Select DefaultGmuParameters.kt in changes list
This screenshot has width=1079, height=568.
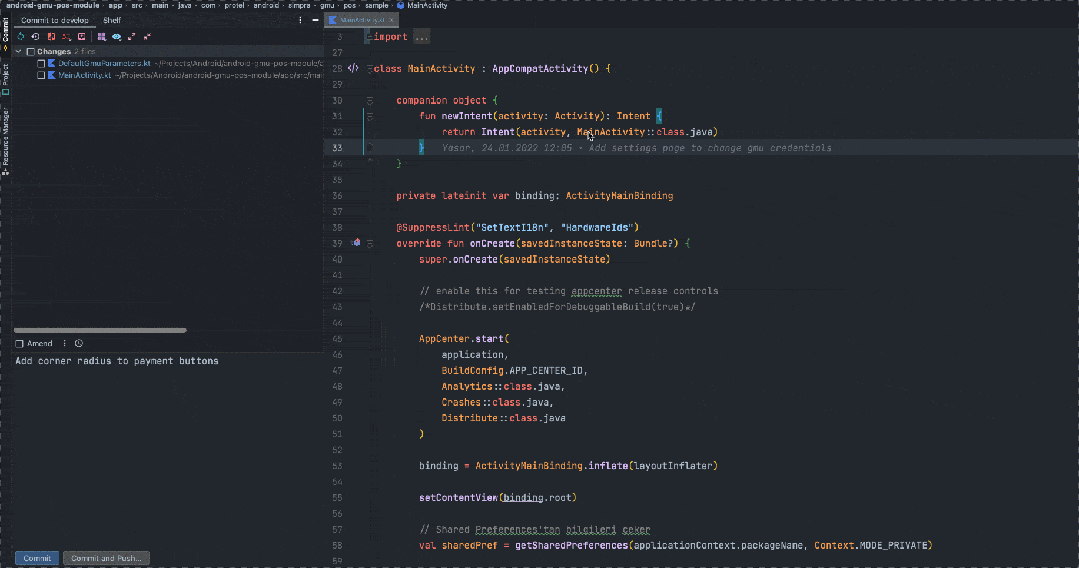(104, 63)
